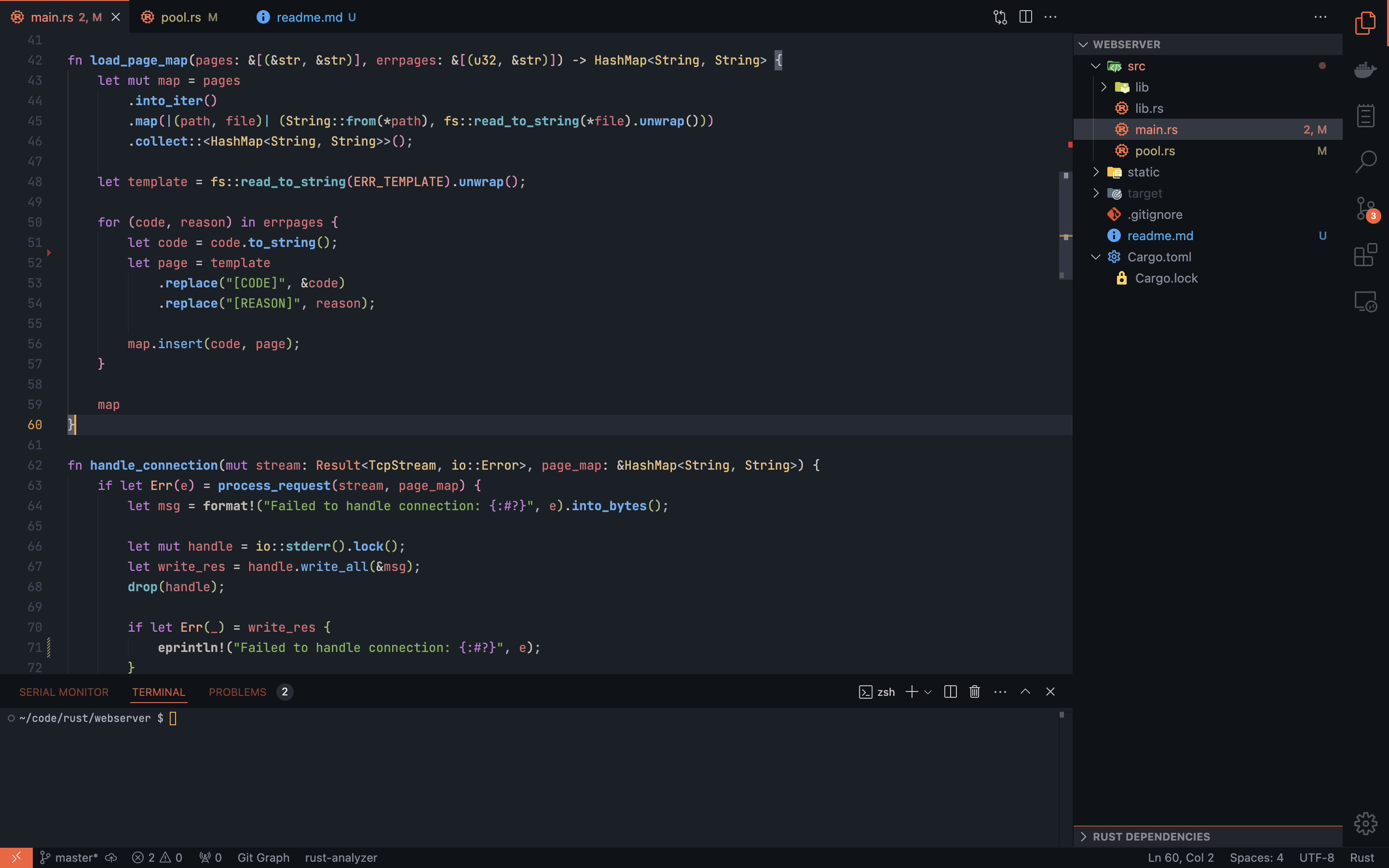Open the Extensions activity bar icon
The width and height of the screenshot is (1389, 868).
[1365, 255]
